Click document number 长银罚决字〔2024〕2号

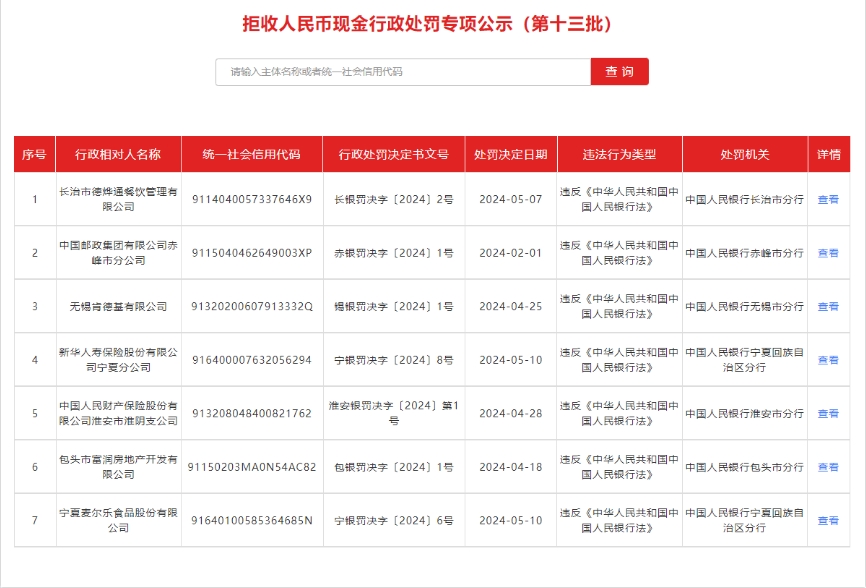[x=394, y=199]
